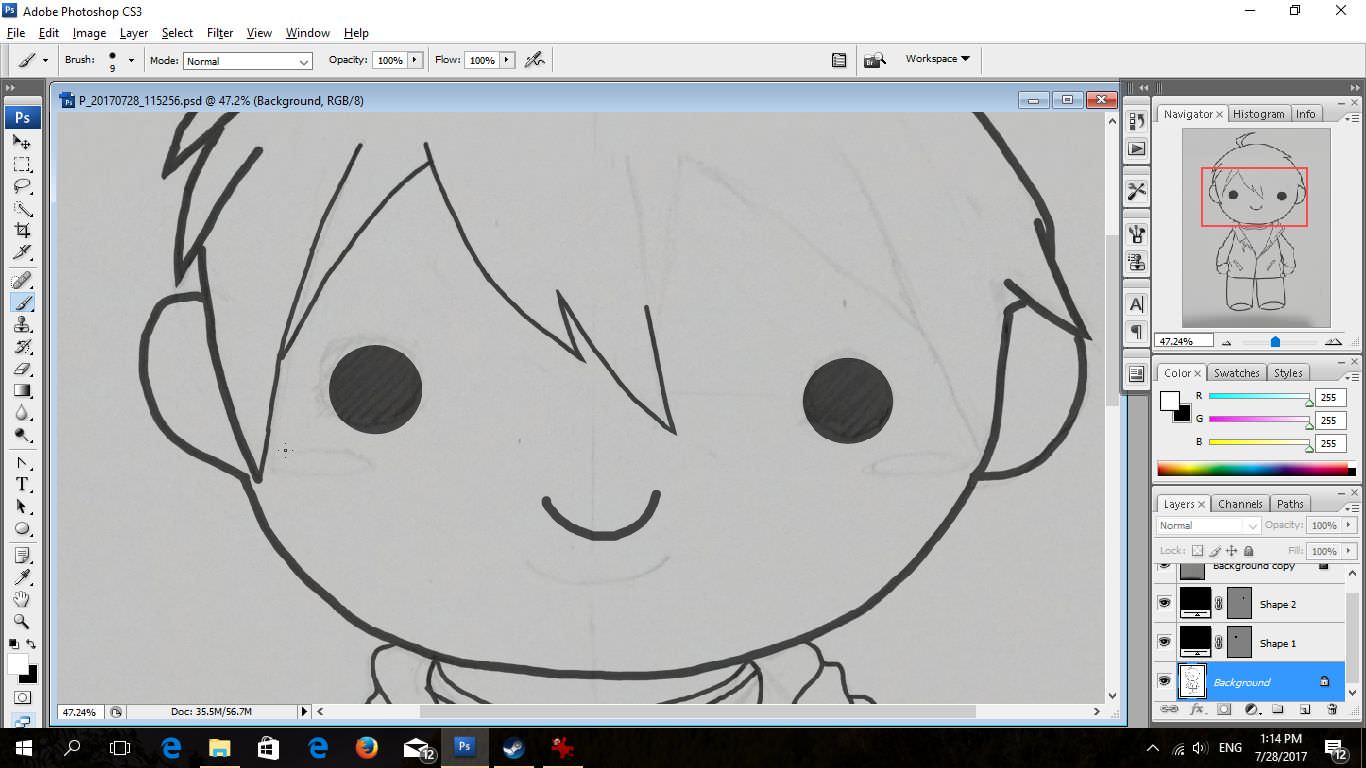Image resolution: width=1366 pixels, height=768 pixels.
Task: Hide the Shape 1 layer
Action: tap(1164, 643)
